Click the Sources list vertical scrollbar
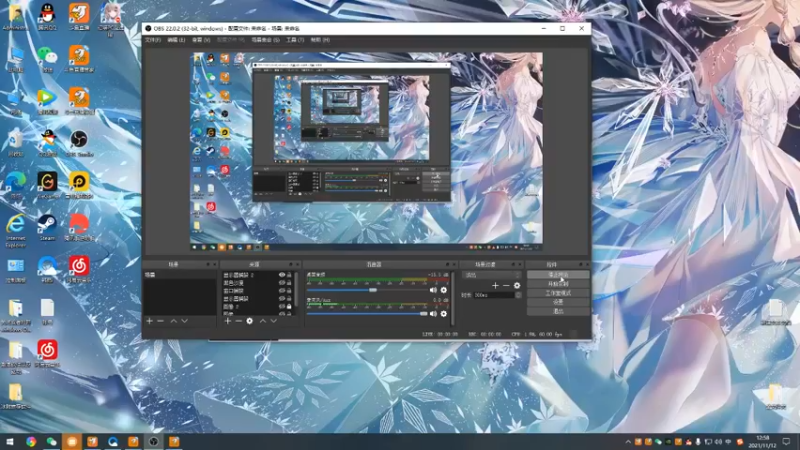 [x=295, y=289]
